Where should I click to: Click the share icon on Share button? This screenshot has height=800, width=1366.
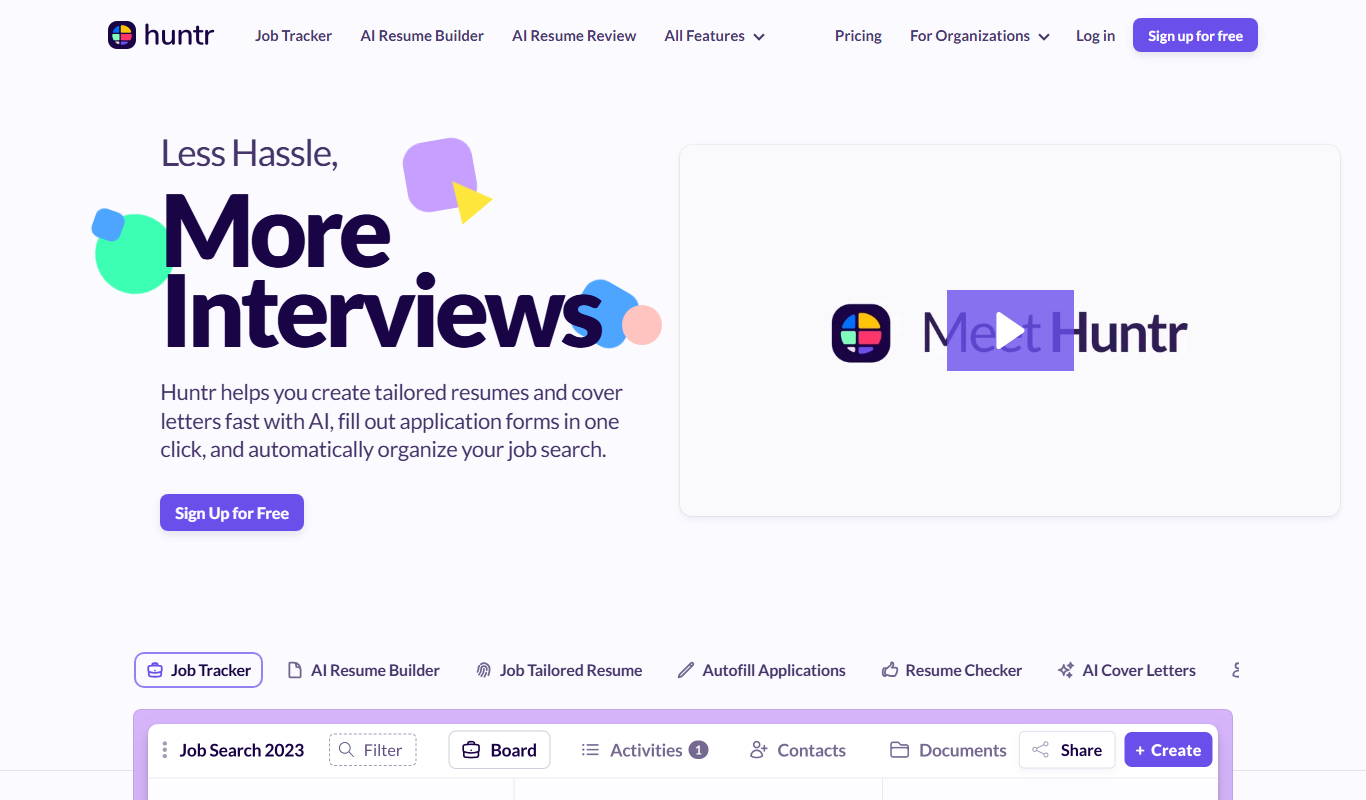pyautogui.click(x=1040, y=750)
